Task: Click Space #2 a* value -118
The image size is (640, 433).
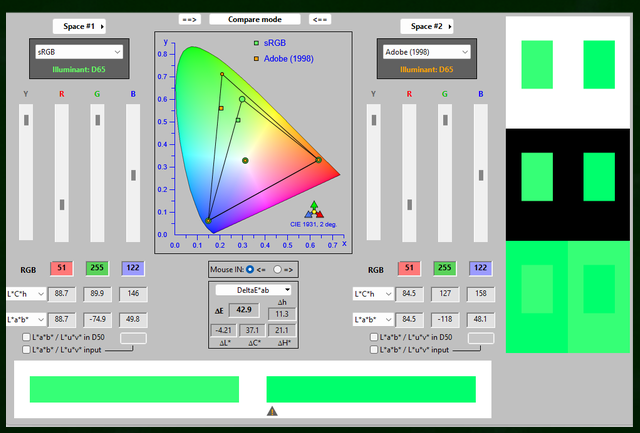Action: pos(445,320)
